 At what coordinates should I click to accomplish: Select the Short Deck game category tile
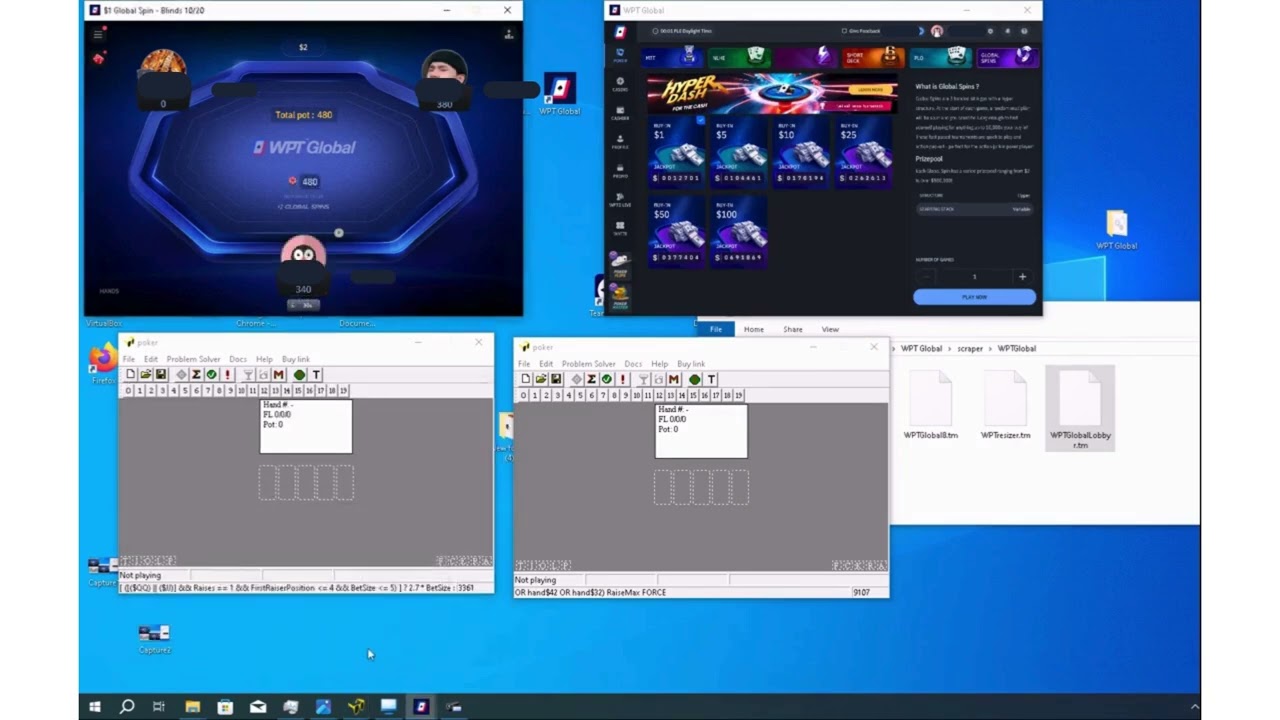[873, 56]
